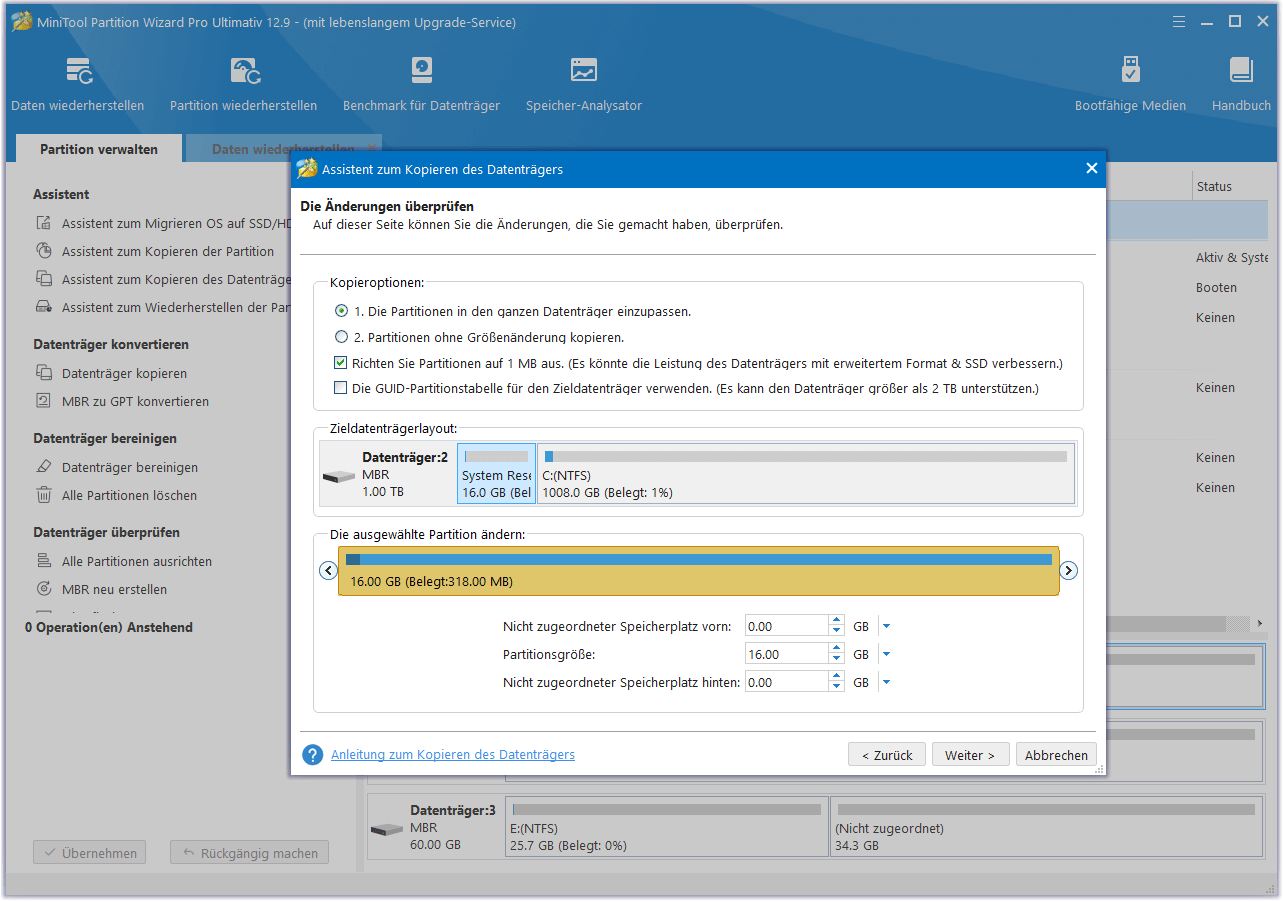Open unit dropdown for unallocated space before
Screen dimensions: 1283x902
[x=886, y=627]
